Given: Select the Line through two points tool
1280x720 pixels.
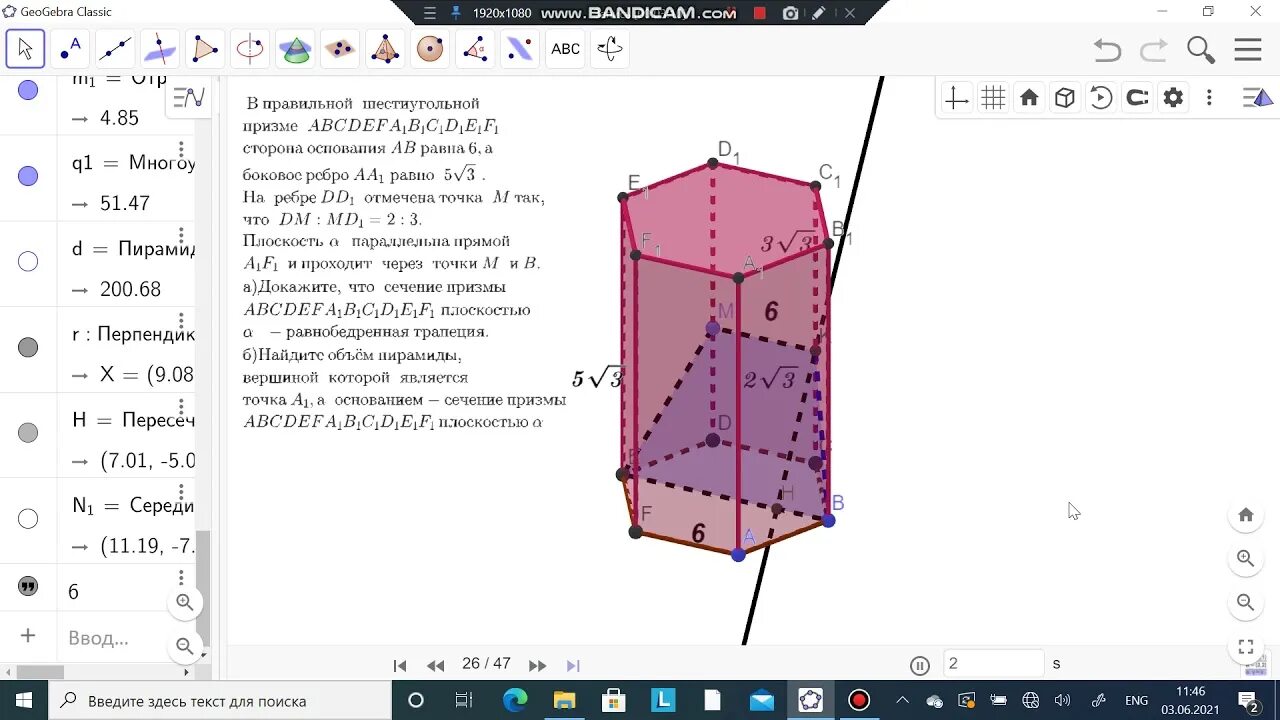Looking at the screenshot, I should click(x=115, y=48).
